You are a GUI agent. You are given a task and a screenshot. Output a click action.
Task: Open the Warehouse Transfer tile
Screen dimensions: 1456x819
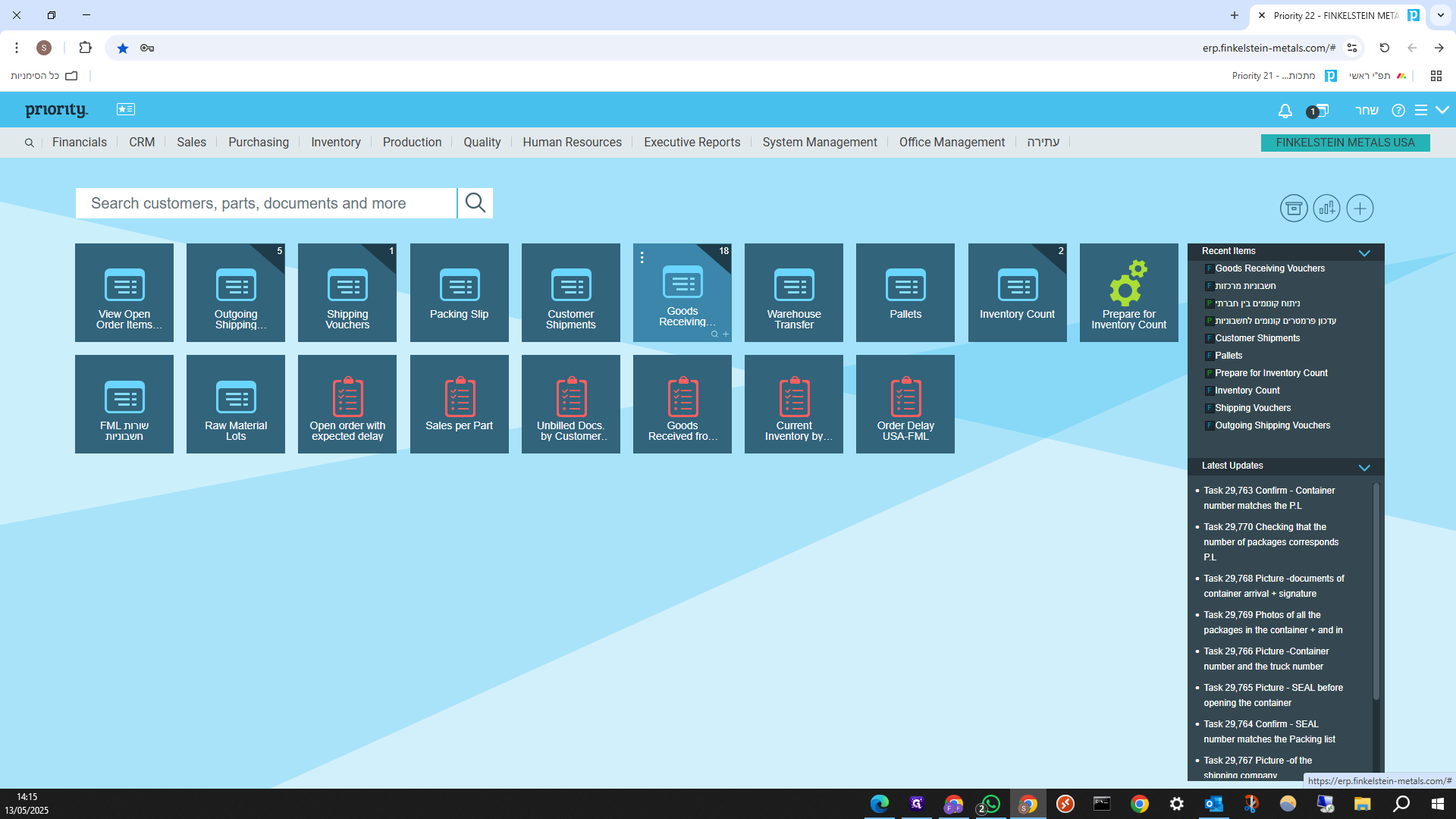(x=793, y=293)
